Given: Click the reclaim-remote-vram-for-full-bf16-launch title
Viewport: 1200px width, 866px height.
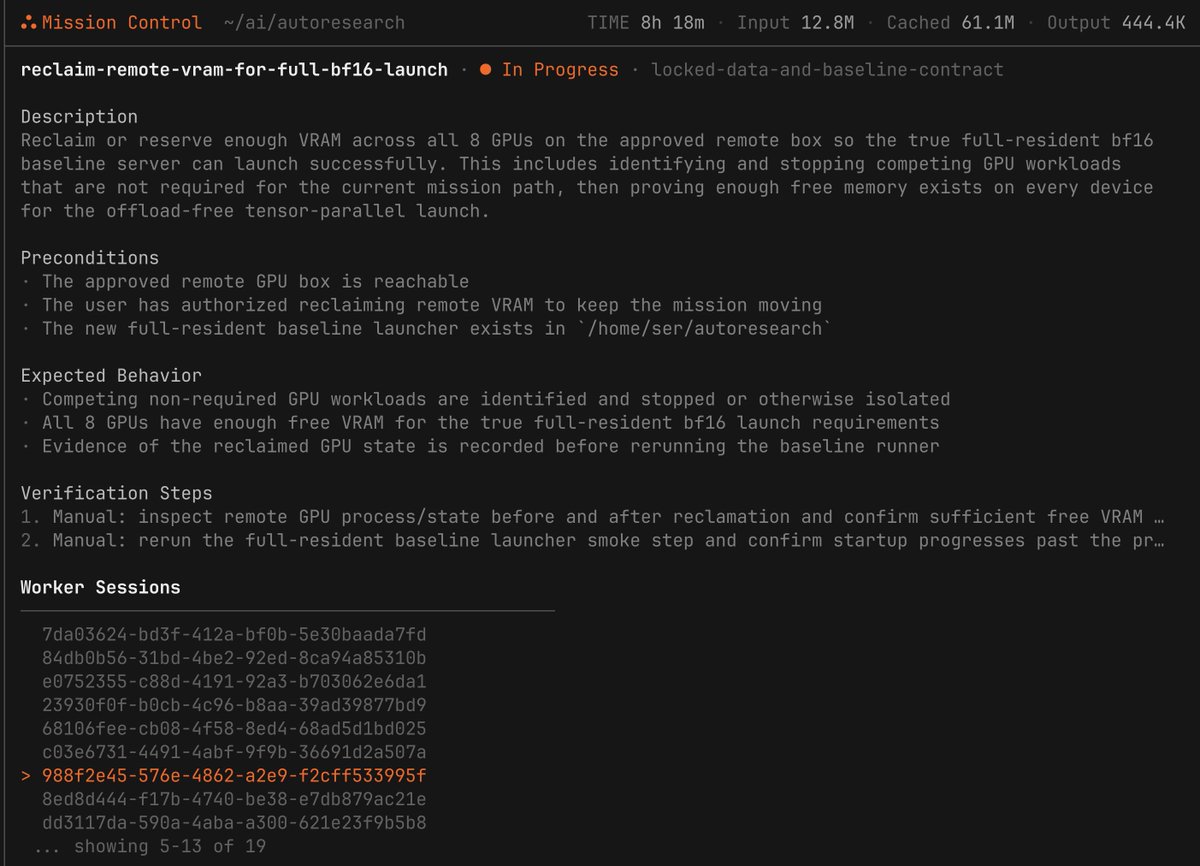Looking at the screenshot, I should 234,70.
